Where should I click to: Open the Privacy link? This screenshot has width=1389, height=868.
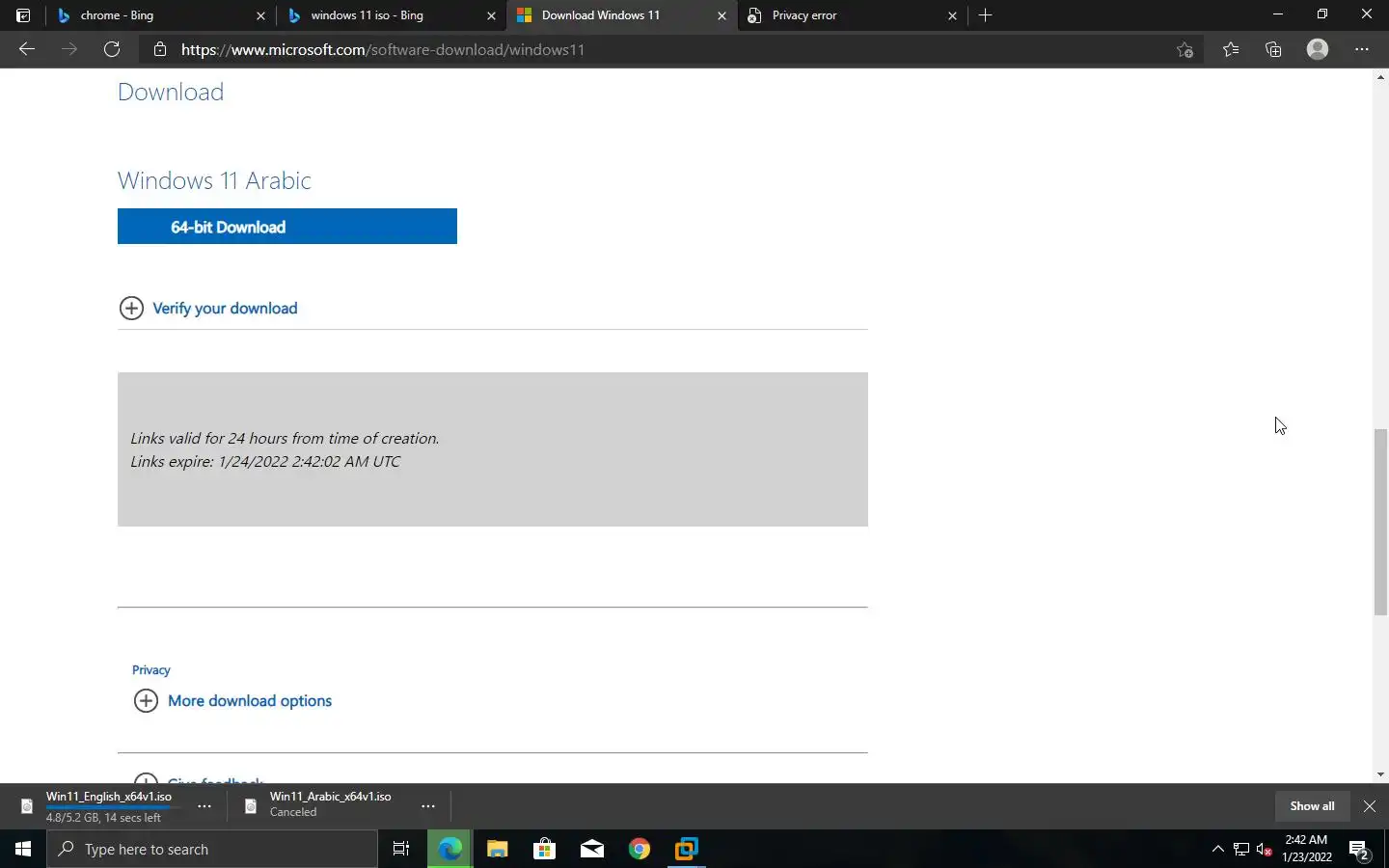[150, 669]
